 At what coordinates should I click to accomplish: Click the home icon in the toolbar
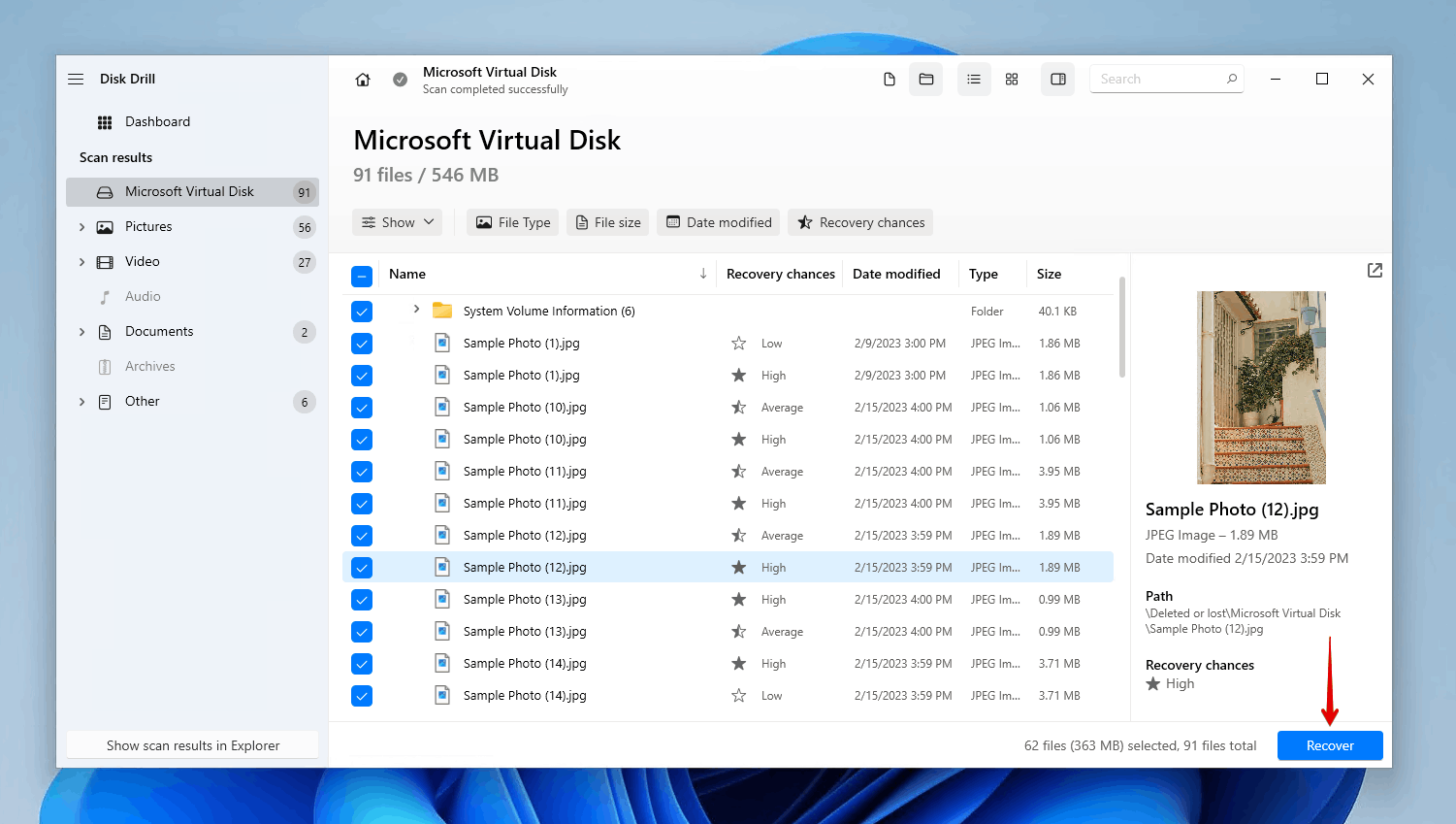tap(362, 79)
